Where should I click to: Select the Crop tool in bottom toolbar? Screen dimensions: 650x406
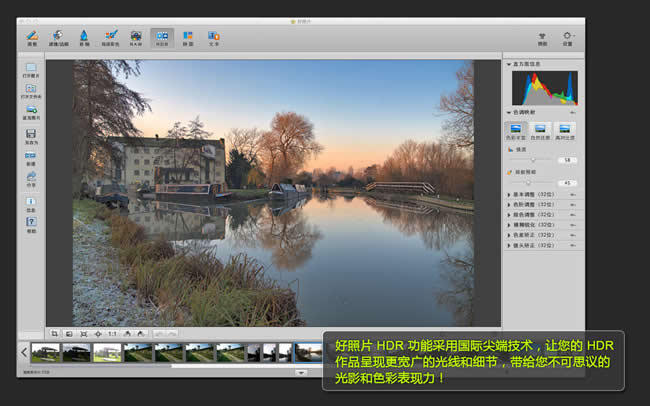pyautogui.click(x=54, y=333)
